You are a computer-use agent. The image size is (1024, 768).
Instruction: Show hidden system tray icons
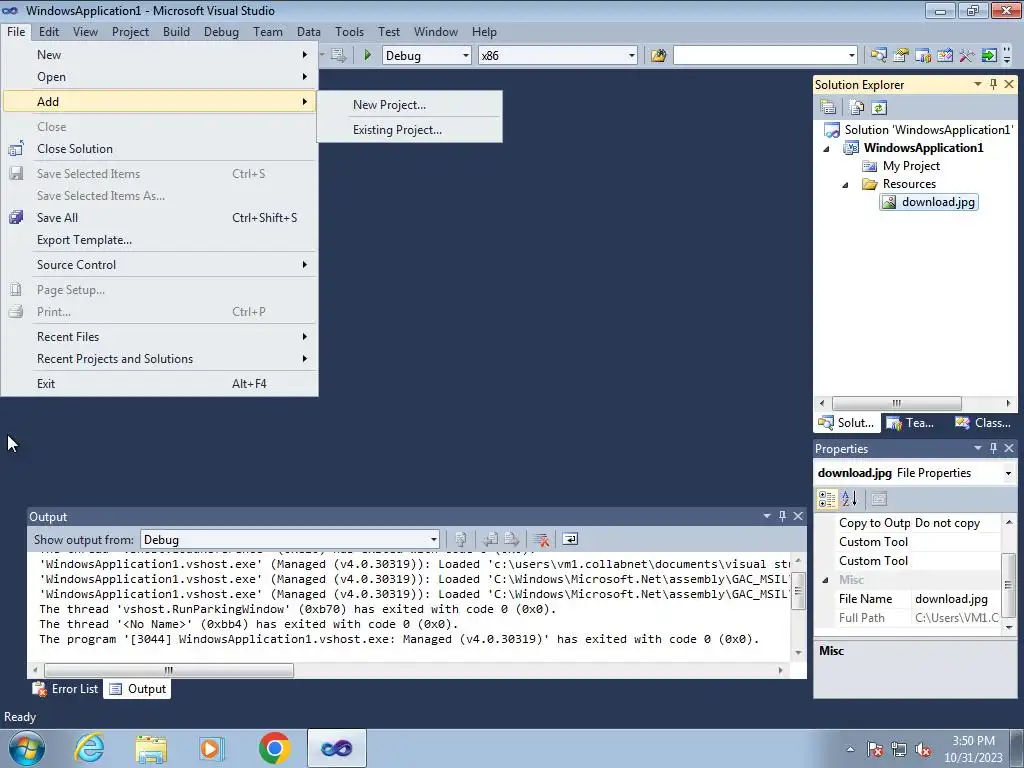[850, 749]
